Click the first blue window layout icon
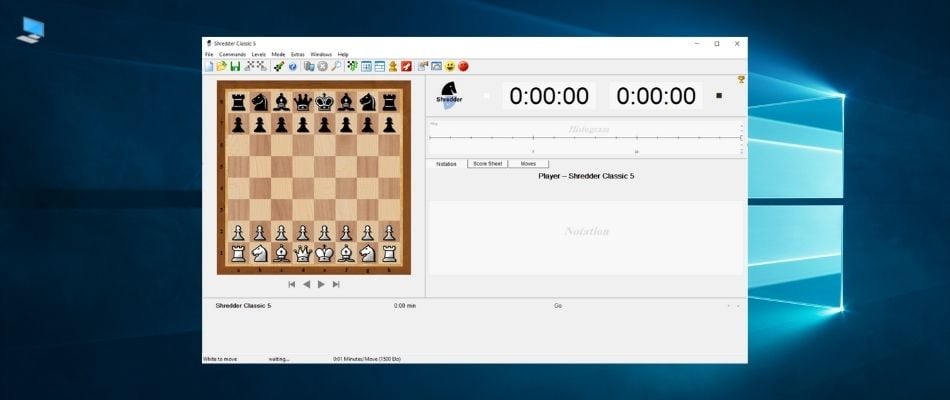The height and width of the screenshot is (400, 950). point(367,66)
